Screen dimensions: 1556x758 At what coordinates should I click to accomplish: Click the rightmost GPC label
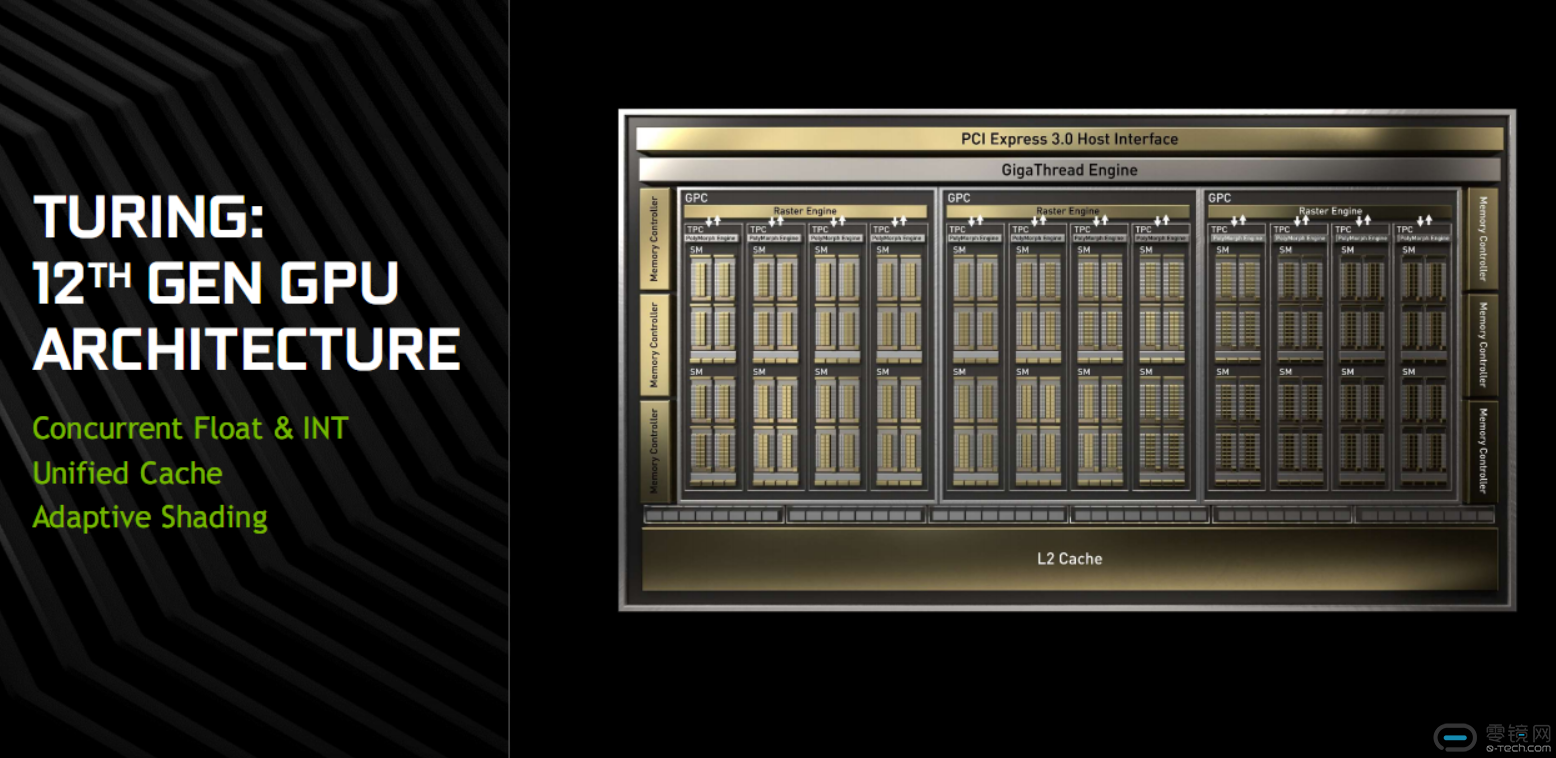coord(1220,198)
